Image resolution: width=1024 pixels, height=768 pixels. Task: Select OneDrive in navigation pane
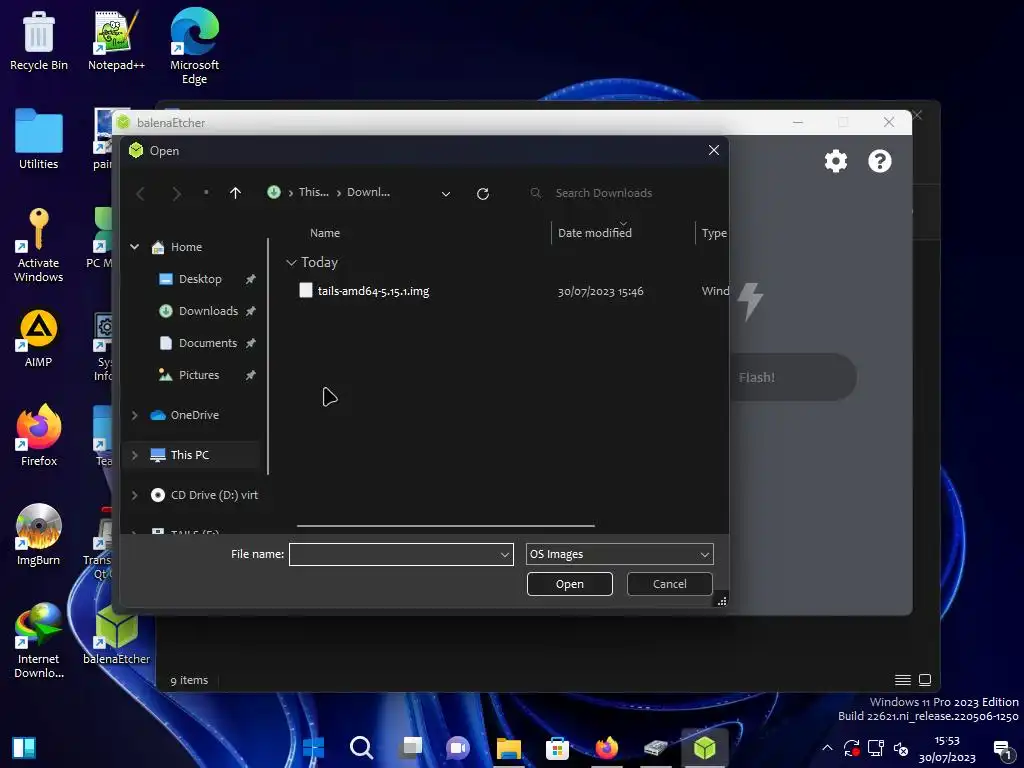[x=195, y=415]
